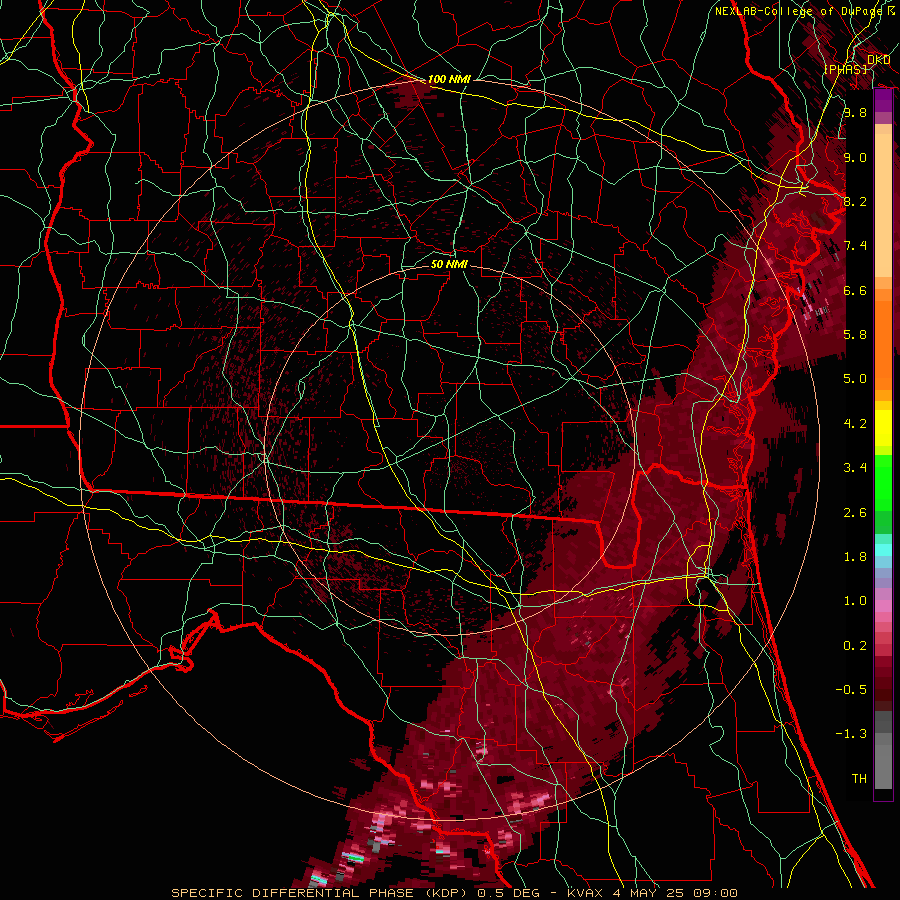Click the KVAX radar site identifier
This screenshot has width=900, height=900.
point(586,893)
